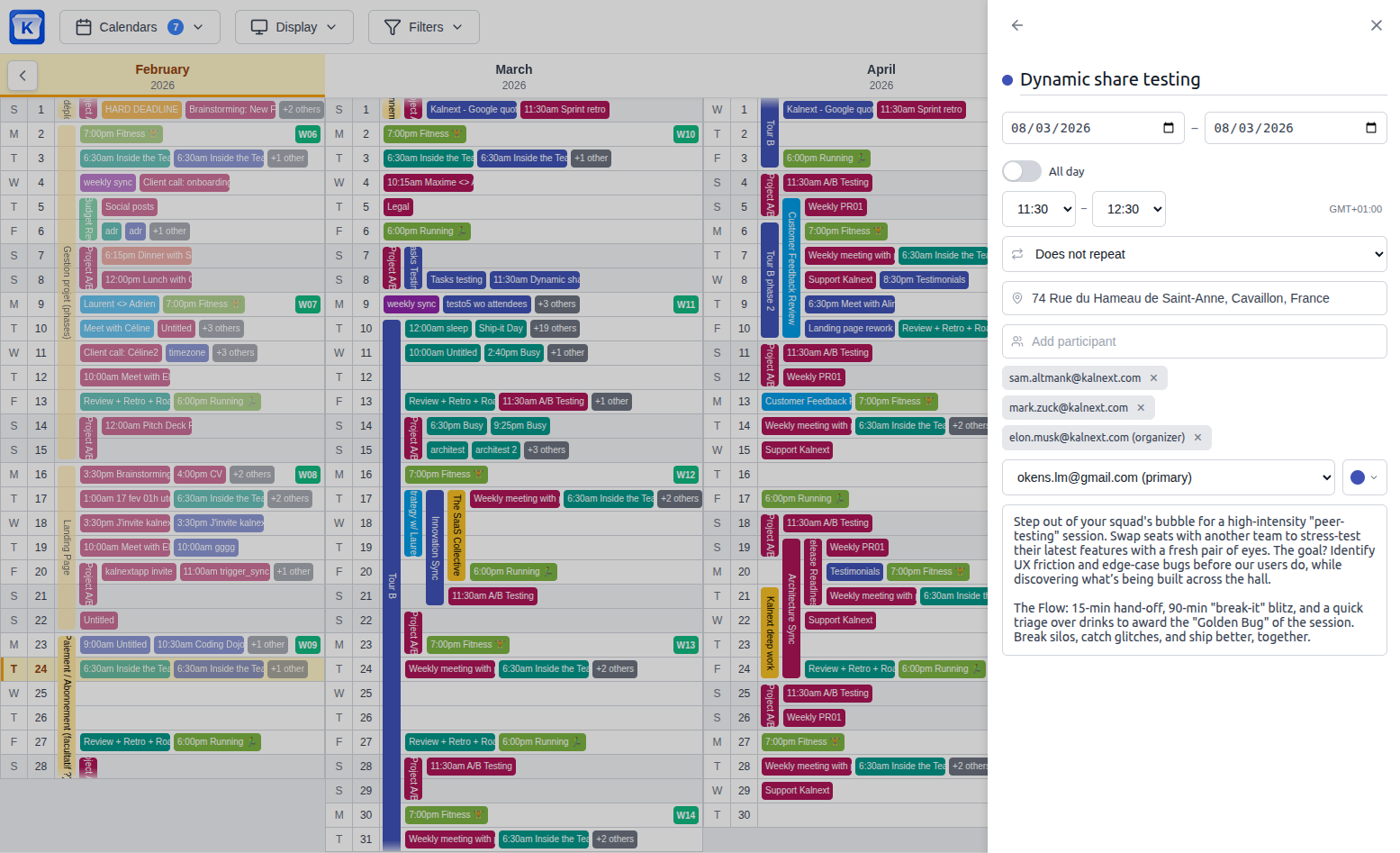Open the Does not repeat recurrence dropdown
Viewport: 1400px width, 853px height.
click(1194, 254)
